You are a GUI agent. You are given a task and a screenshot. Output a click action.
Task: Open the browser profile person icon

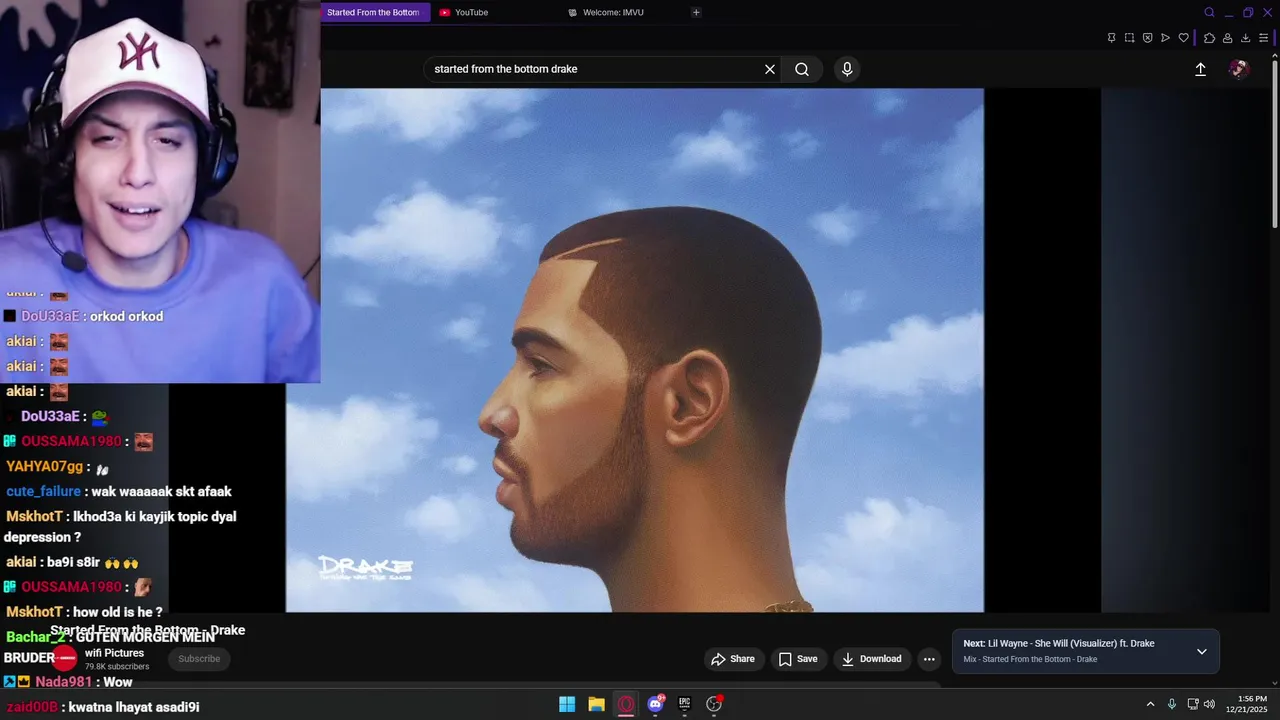[x=1227, y=38]
